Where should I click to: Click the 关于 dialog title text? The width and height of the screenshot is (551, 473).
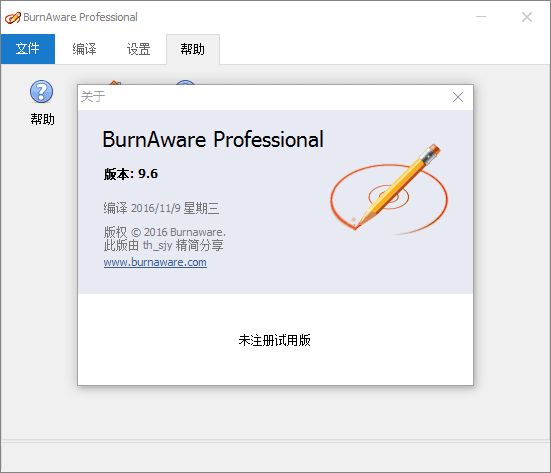click(93, 97)
